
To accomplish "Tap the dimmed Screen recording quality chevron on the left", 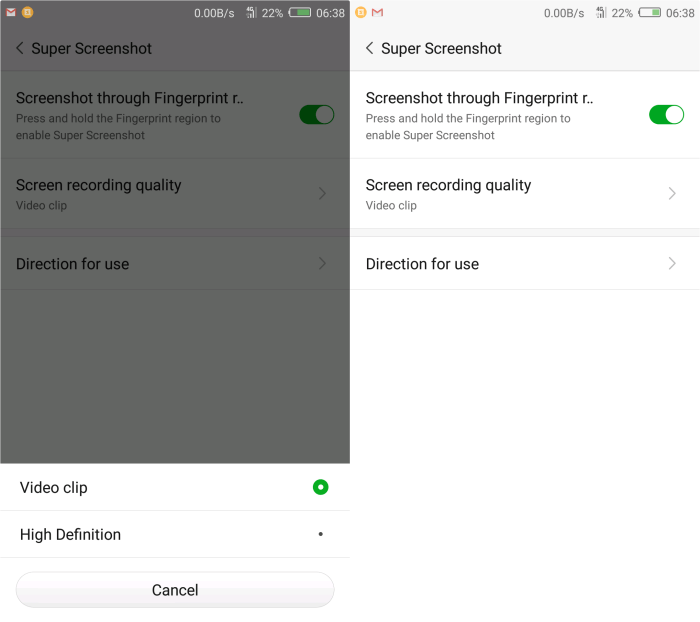I will (322, 193).
